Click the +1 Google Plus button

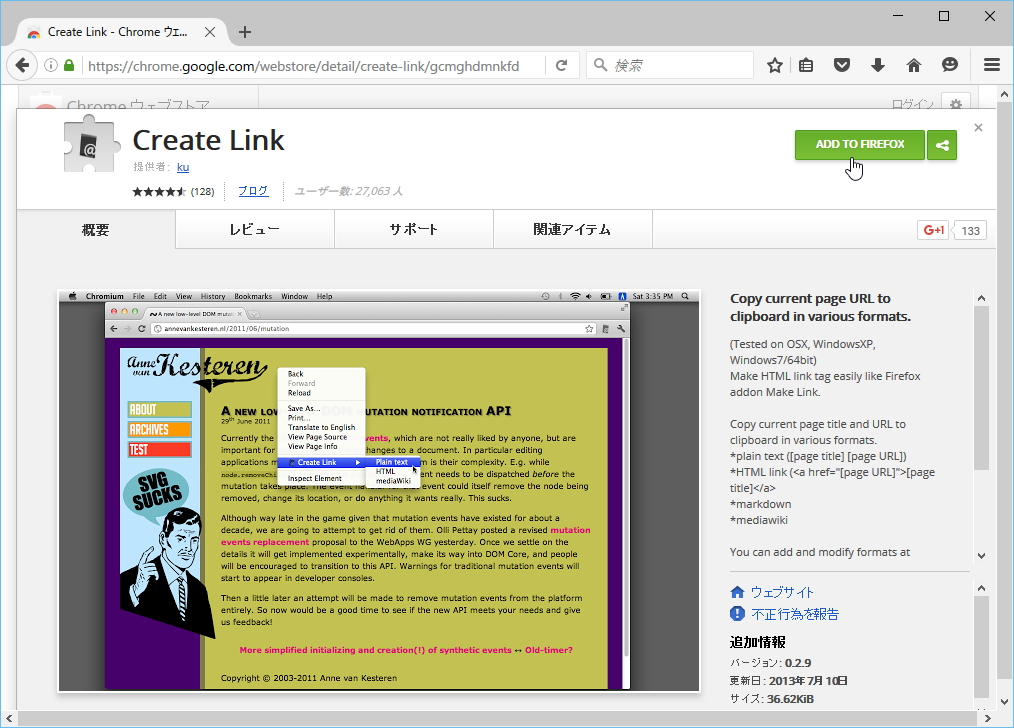[x=931, y=229]
